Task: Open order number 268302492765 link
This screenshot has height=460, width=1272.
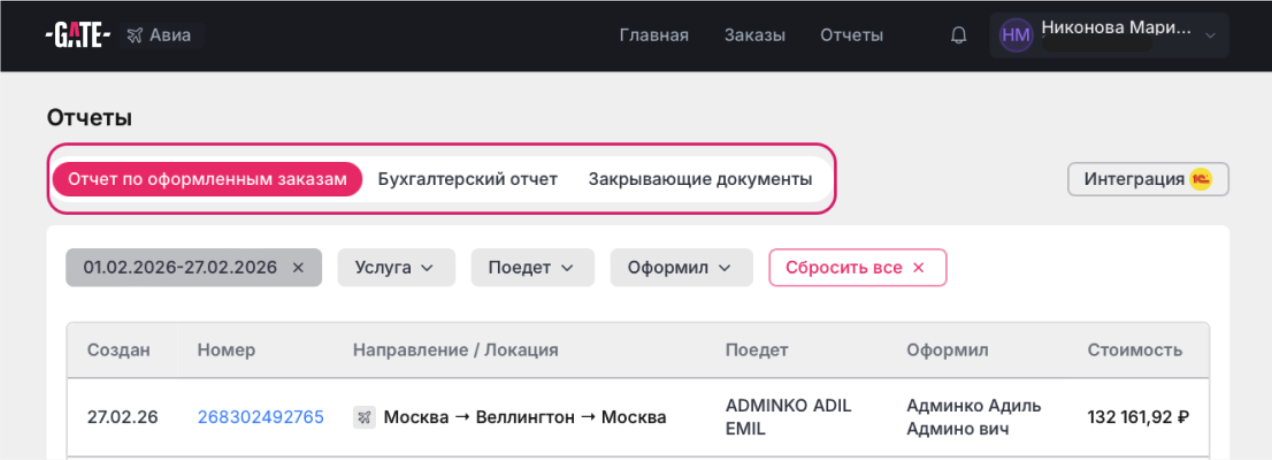Action: coord(260,418)
